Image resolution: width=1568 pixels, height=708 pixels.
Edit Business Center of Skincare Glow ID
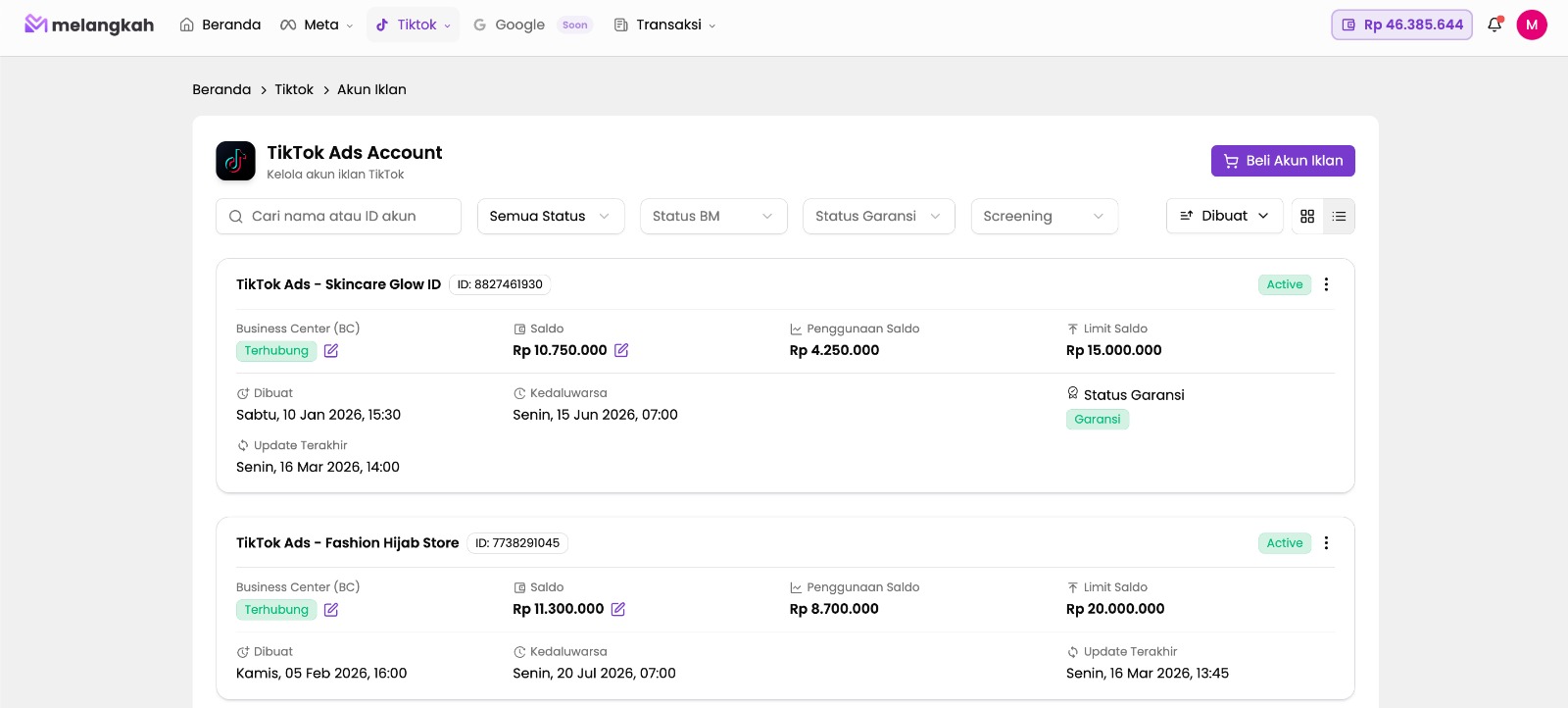[331, 351]
